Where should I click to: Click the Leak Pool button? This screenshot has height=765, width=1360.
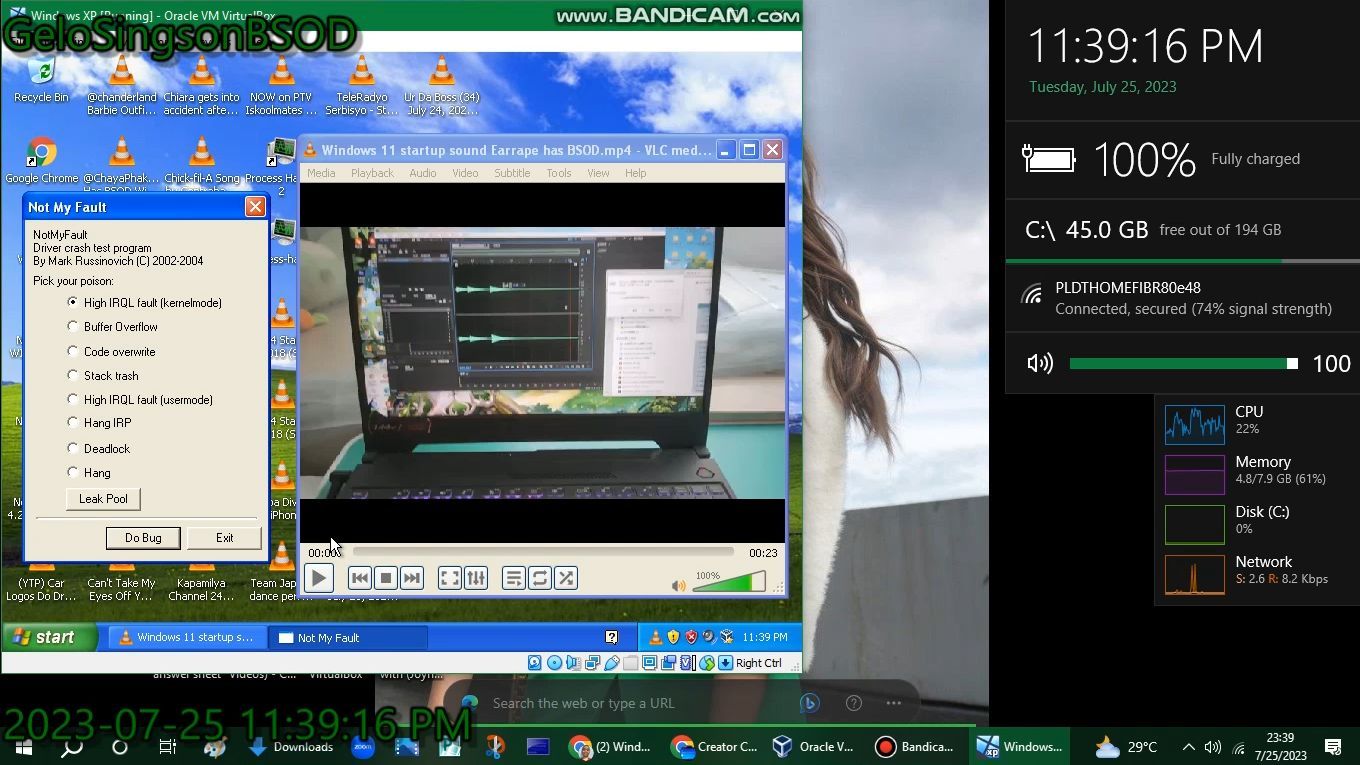pos(103,499)
